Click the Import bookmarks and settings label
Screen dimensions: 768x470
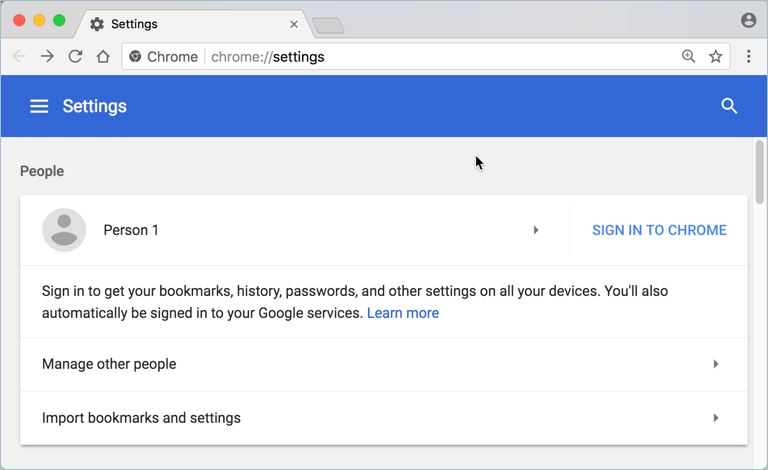point(141,418)
